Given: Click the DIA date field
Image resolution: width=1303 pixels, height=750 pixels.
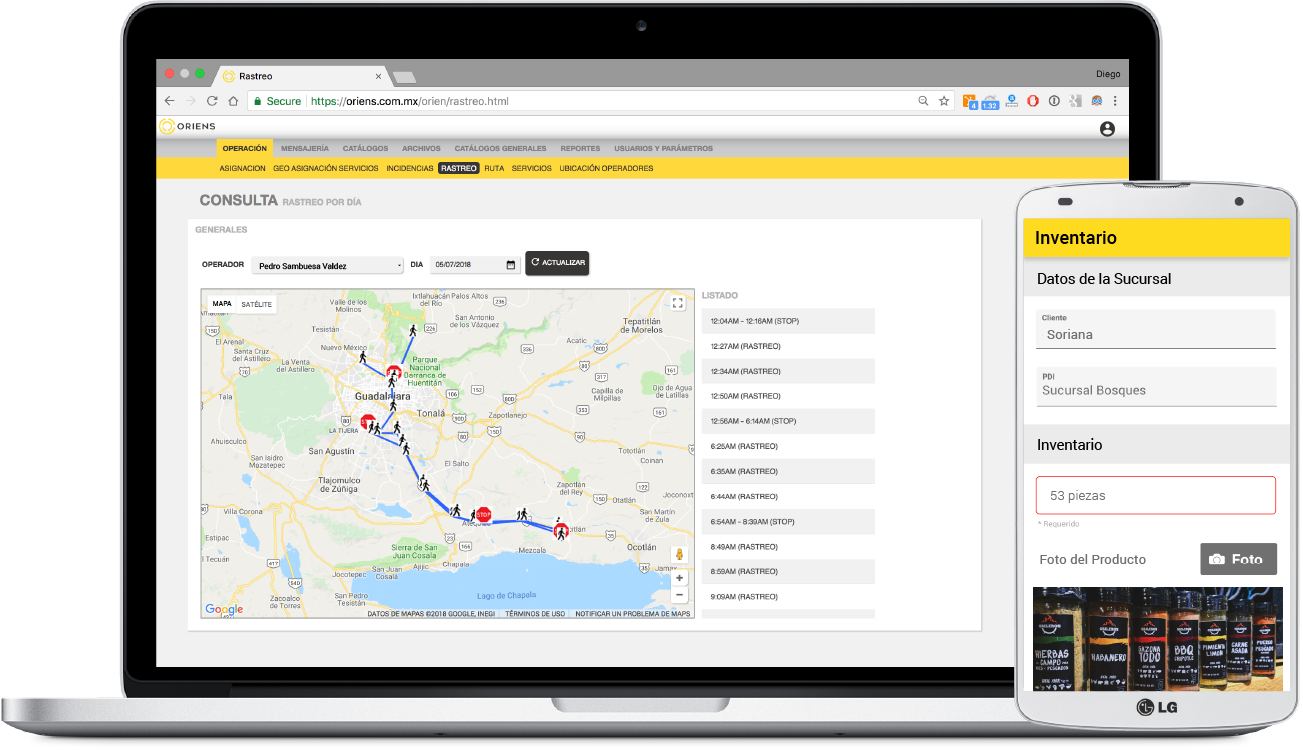Looking at the screenshot, I should [x=474, y=265].
